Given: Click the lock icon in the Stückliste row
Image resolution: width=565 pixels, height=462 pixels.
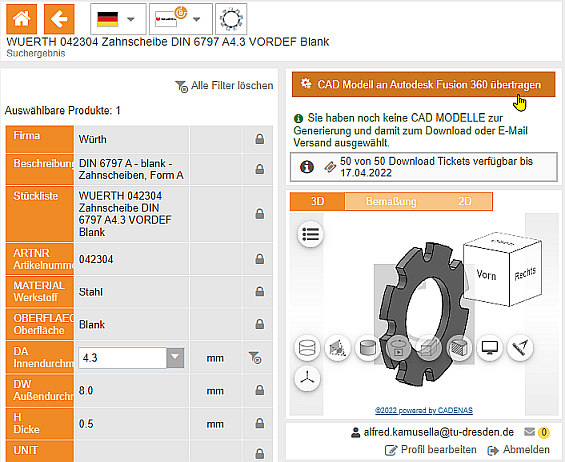Looking at the screenshot, I should (x=259, y=214).
